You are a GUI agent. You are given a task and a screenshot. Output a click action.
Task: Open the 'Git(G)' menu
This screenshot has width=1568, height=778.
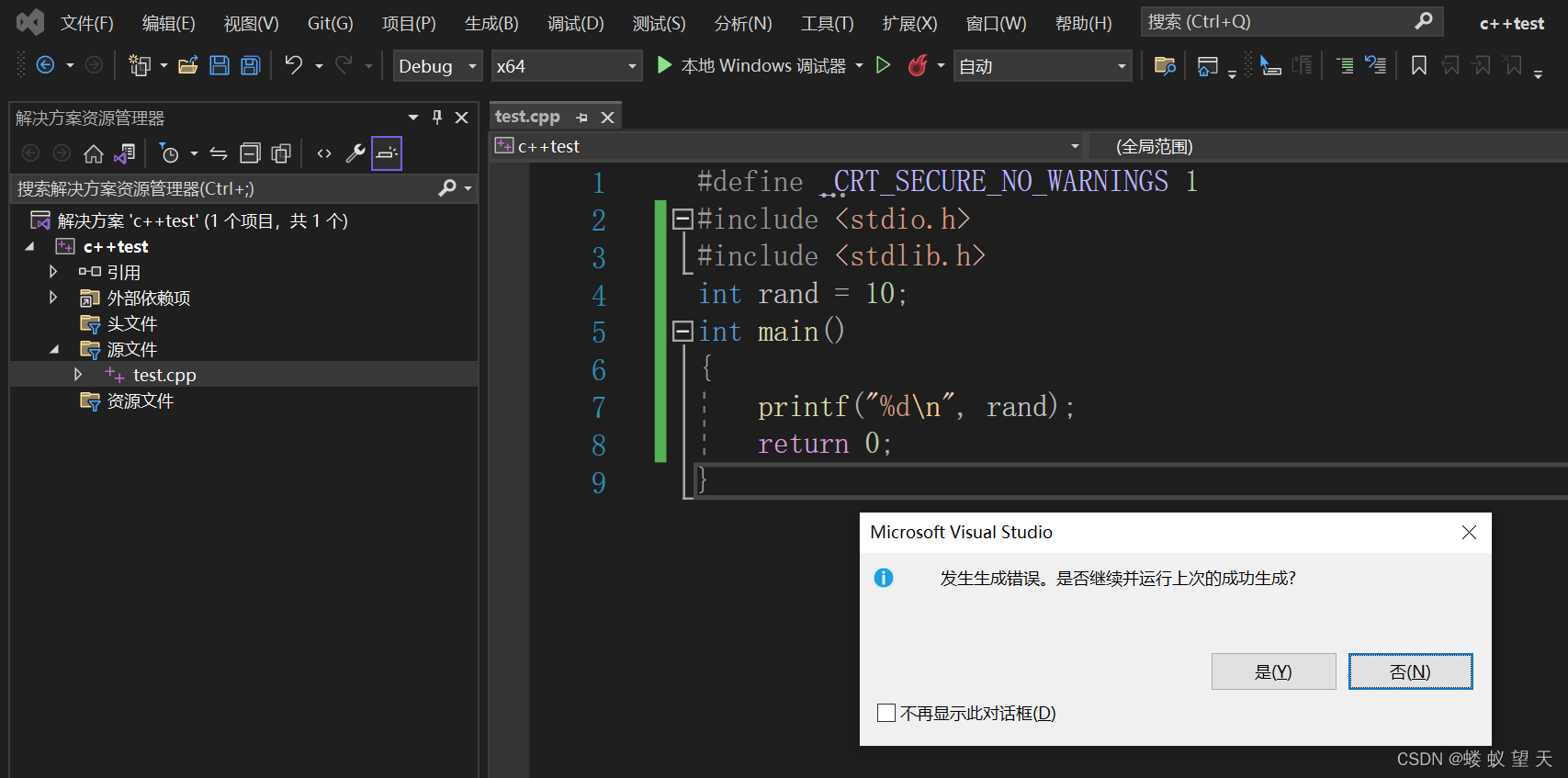point(330,23)
